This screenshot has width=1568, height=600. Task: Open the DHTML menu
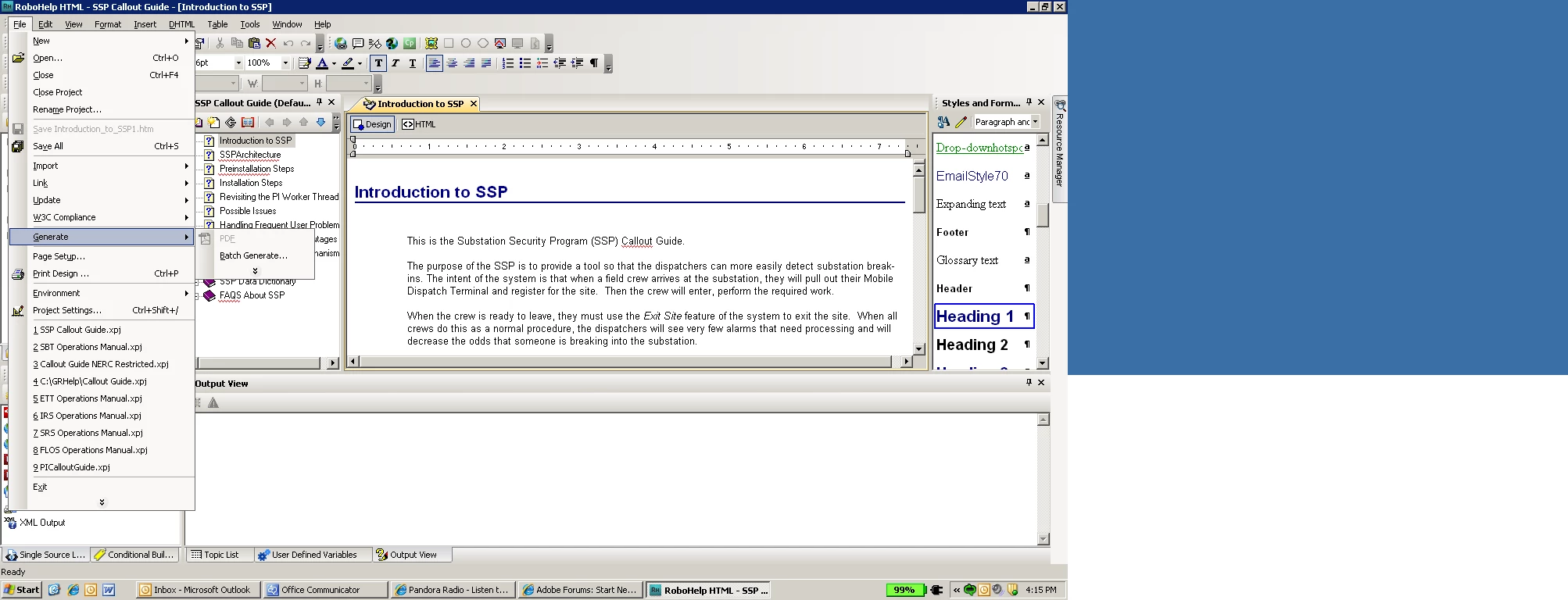pos(181,24)
